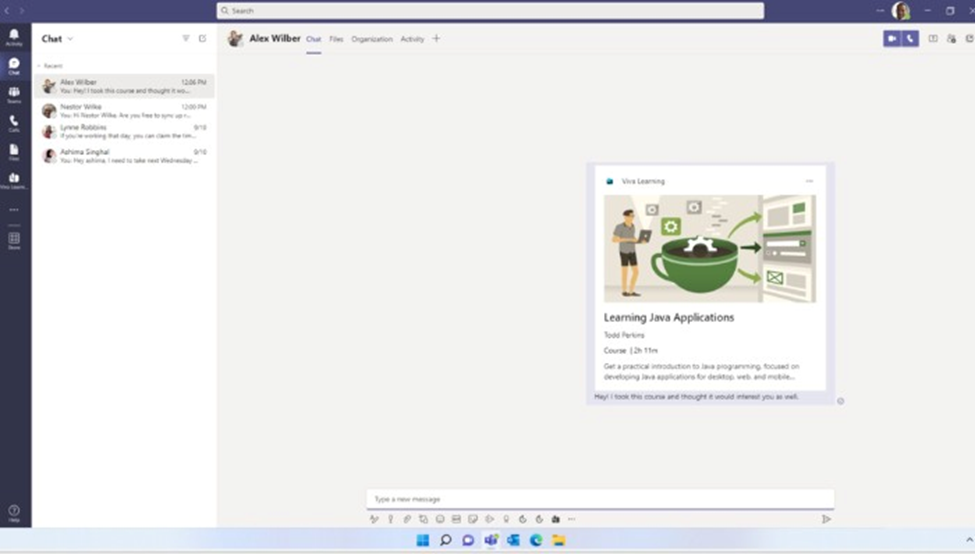The image size is (975, 554).
Task: Open the GIF picker in compose toolbar
Action: click(456, 519)
